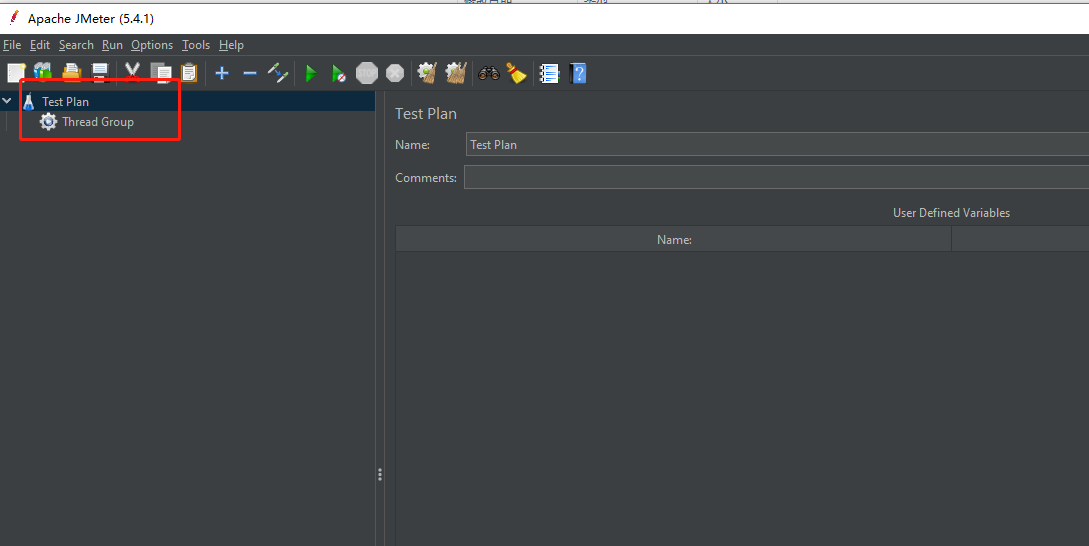
Task: Open the Run menu
Action: 112,44
